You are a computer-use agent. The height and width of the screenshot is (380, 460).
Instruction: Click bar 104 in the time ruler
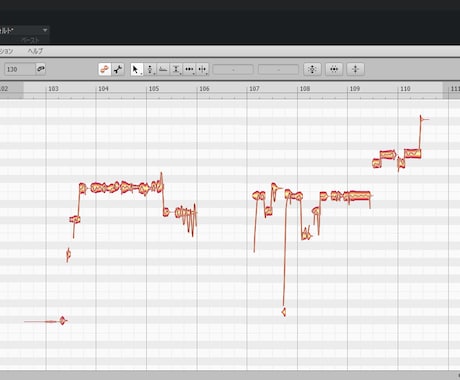[103, 89]
